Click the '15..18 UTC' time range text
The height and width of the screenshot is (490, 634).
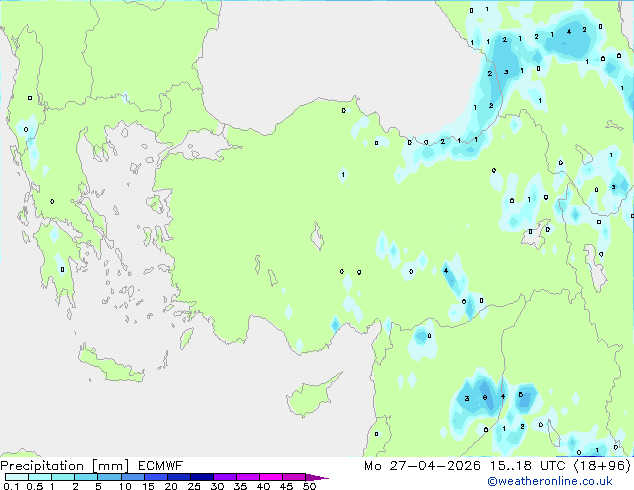pos(527,466)
